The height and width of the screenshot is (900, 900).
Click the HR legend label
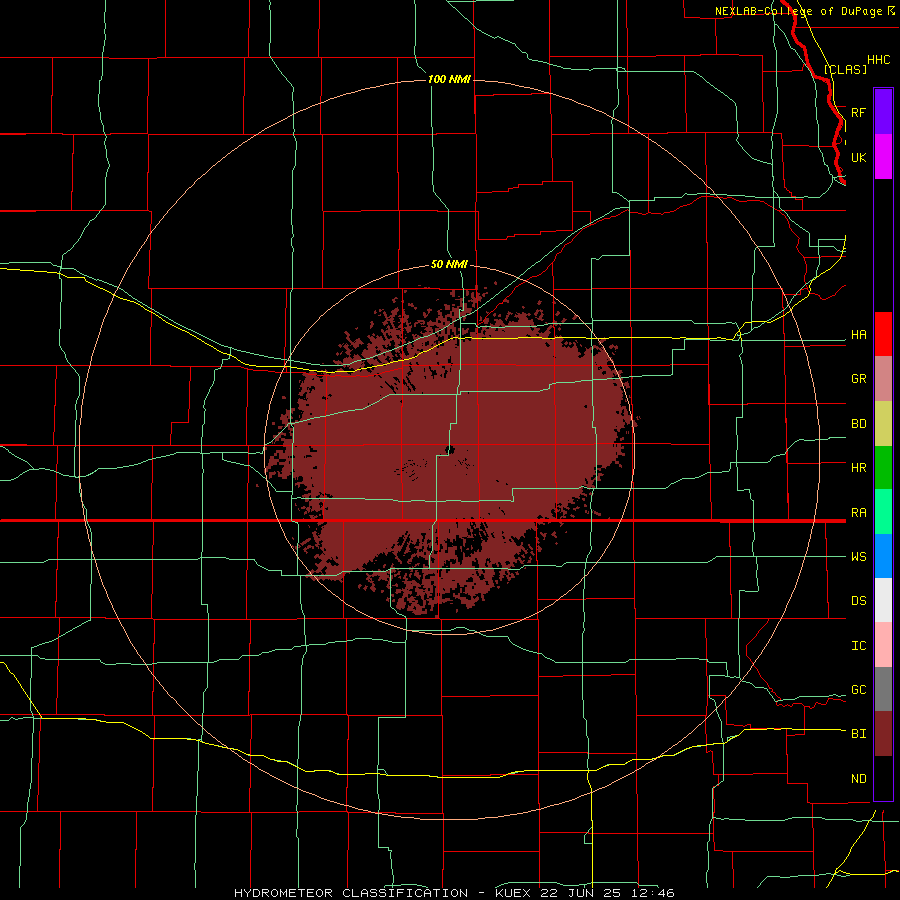tap(858, 467)
